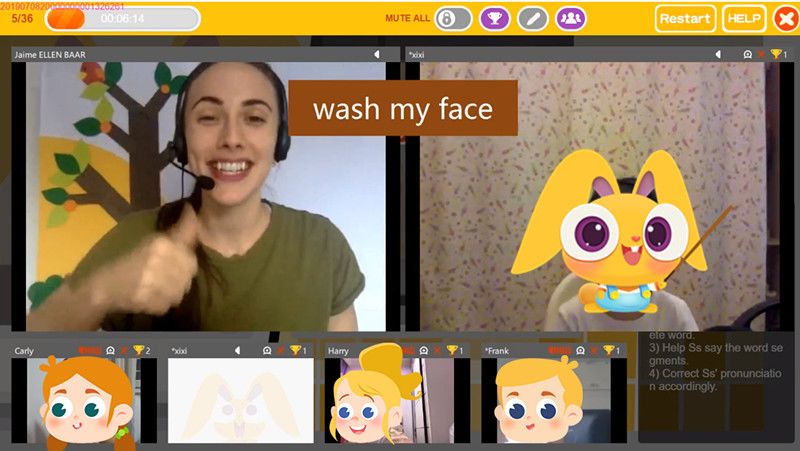Click red X on Harry's tile
800x451 pixels.
tap(437, 350)
